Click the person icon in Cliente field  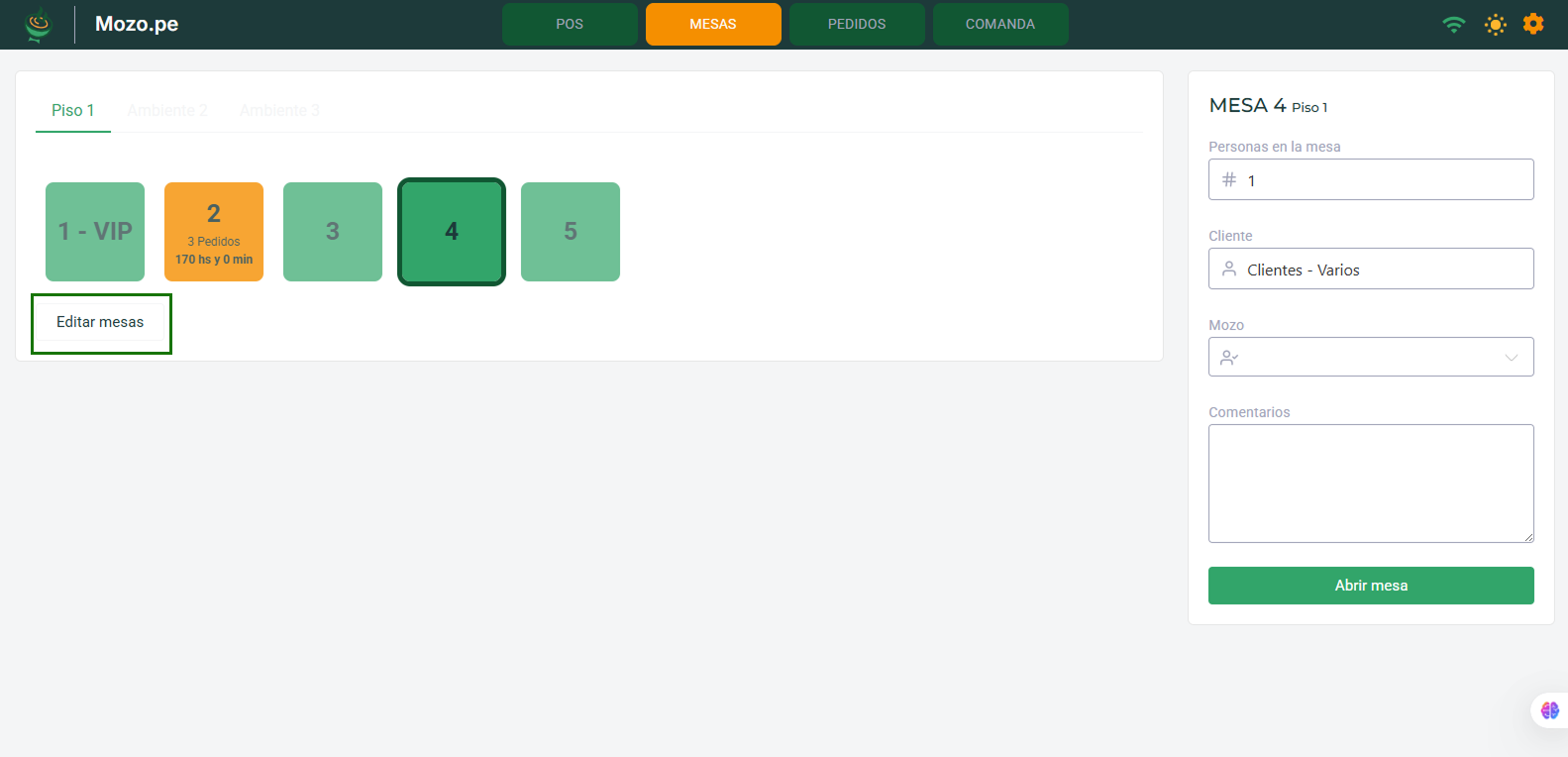point(1229,270)
